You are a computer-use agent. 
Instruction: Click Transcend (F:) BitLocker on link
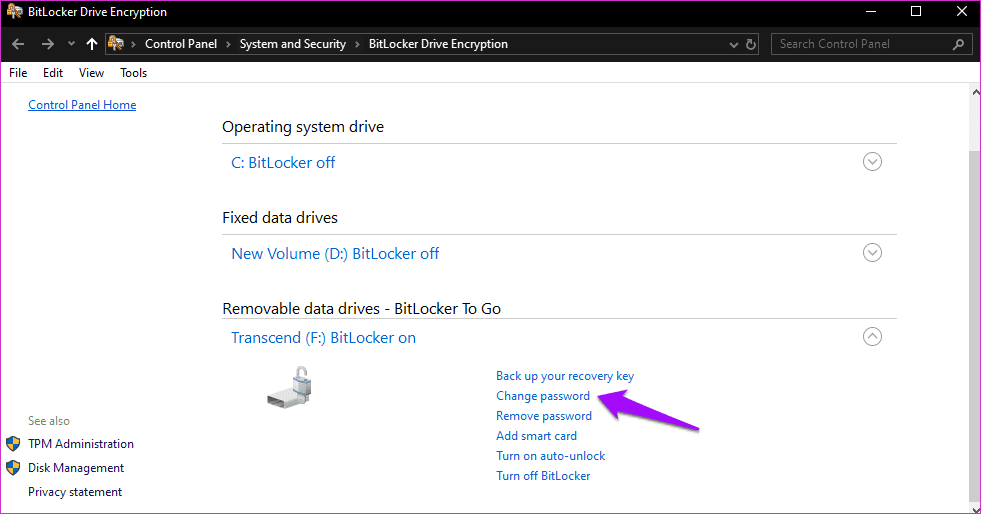coord(323,338)
